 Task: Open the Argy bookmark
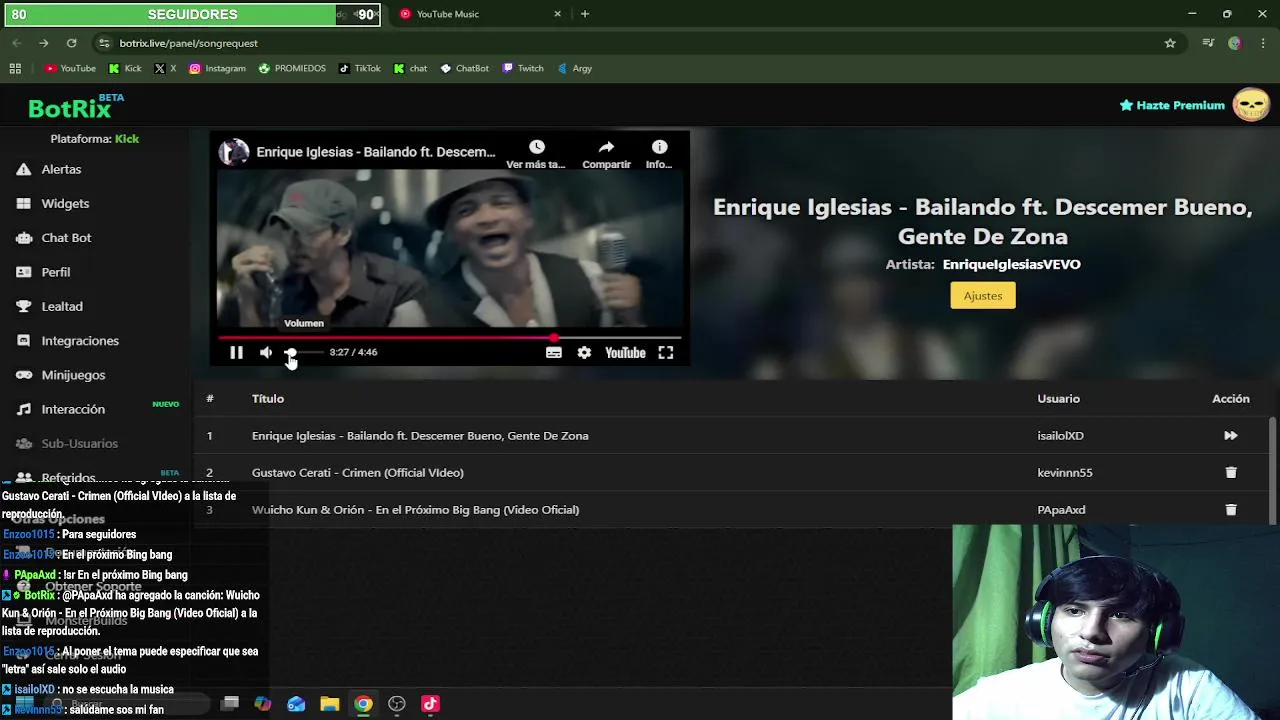pos(575,68)
